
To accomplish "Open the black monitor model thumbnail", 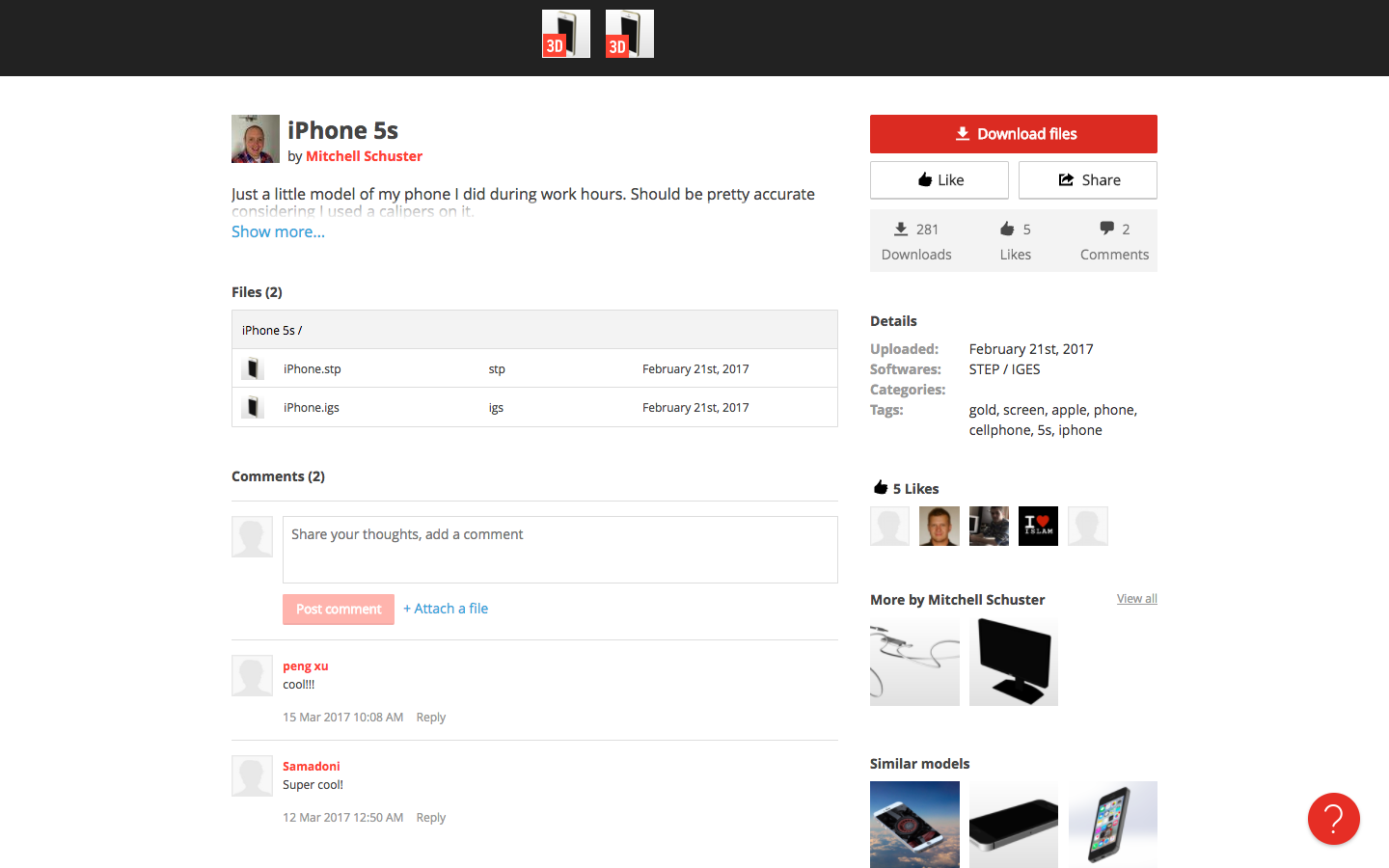I will pyautogui.click(x=1014, y=662).
